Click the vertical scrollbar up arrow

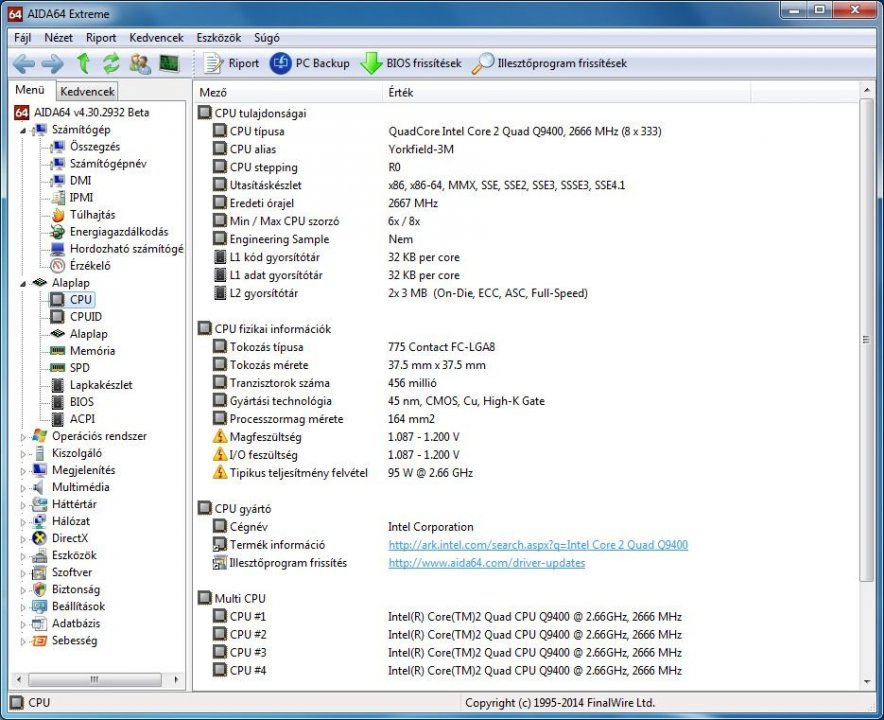click(x=867, y=90)
